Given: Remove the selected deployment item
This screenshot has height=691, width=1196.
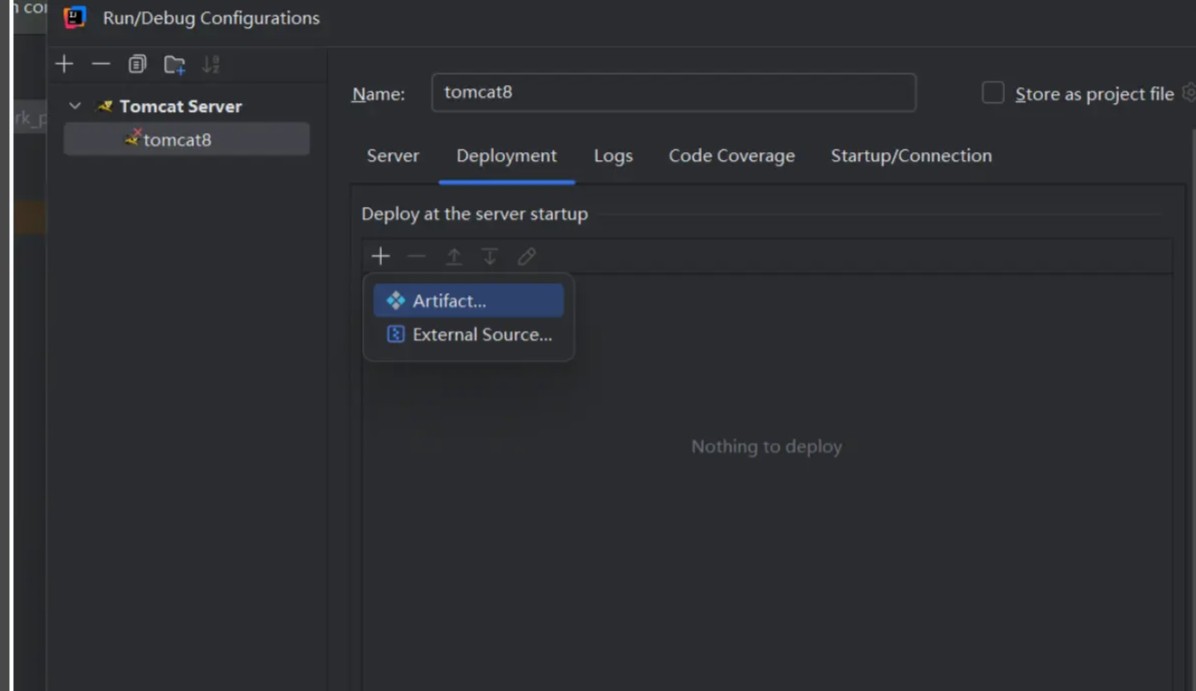Looking at the screenshot, I should tap(417, 257).
